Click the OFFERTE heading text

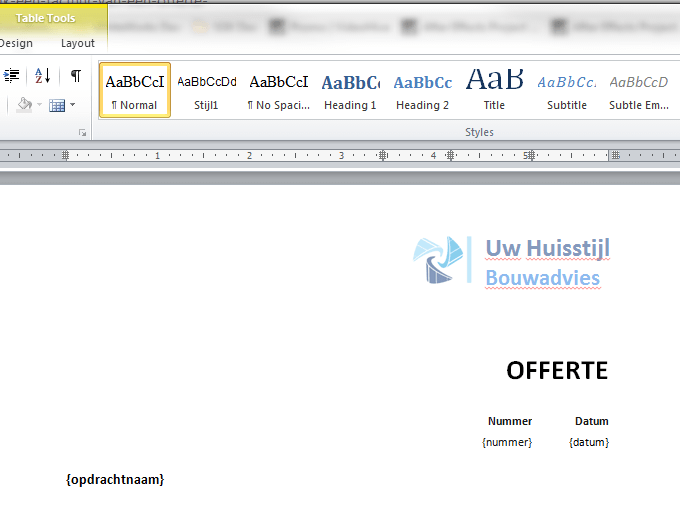click(557, 371)
